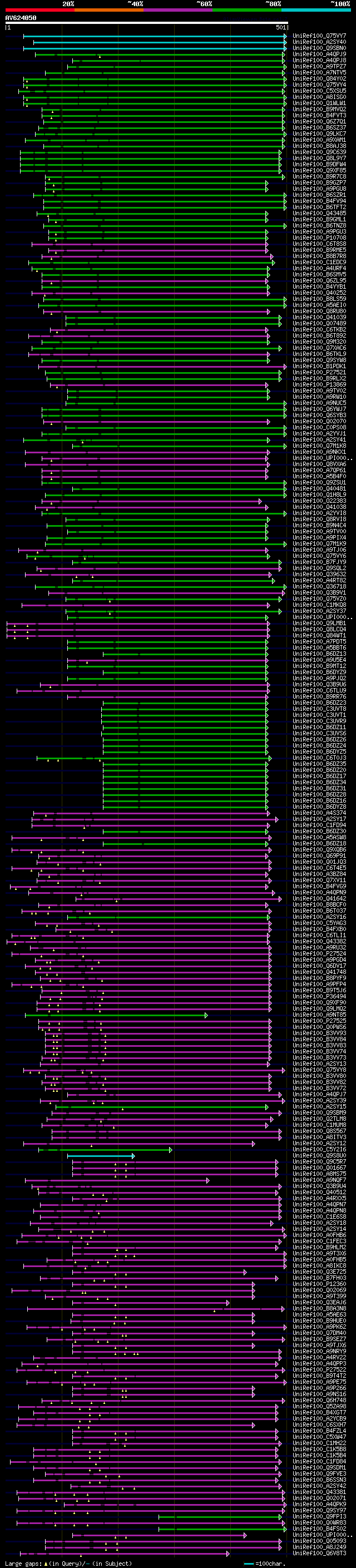Select the UniRef100_A9U5E4 label
This screenshot has width=356, height=1568.
pyautogui.click(x=319, y=660)
